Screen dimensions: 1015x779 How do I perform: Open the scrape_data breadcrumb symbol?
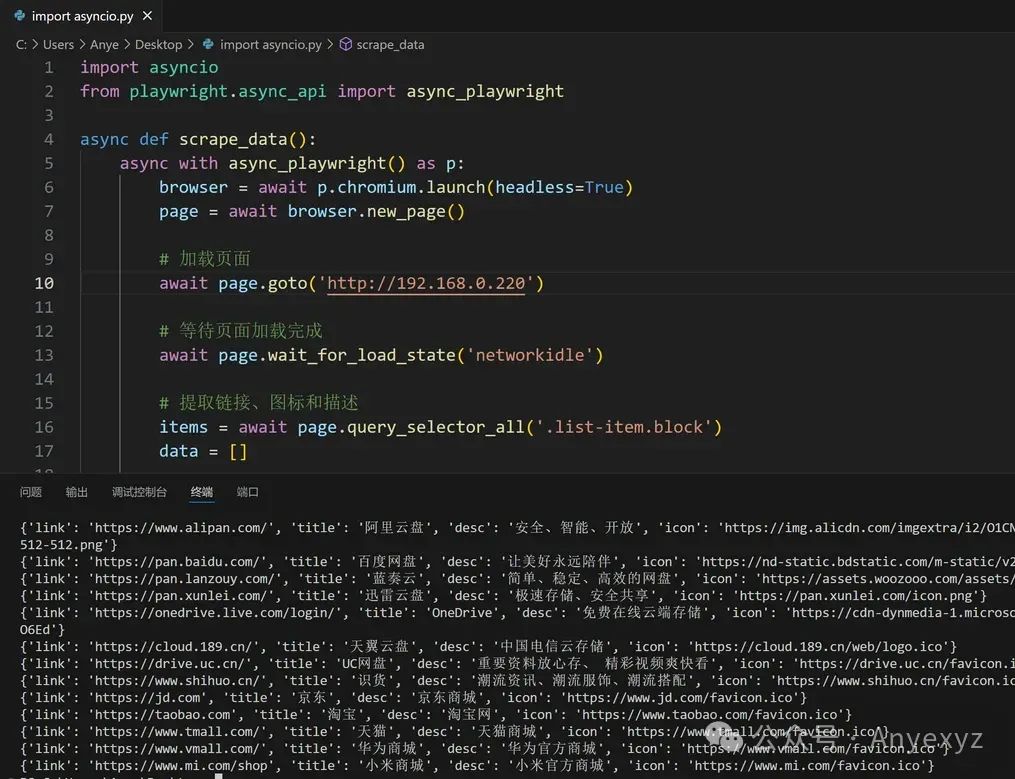[x=390, y=45]
